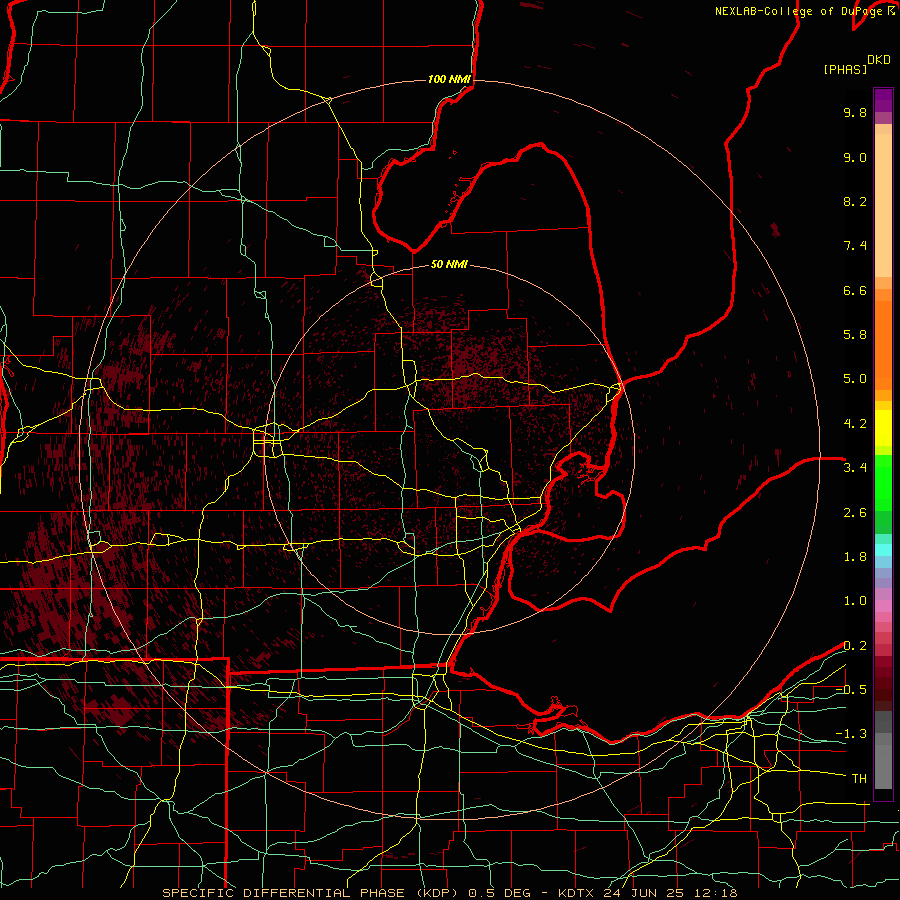
Task: Click the 6.6 value on the scale
Action: click(855, 290)
